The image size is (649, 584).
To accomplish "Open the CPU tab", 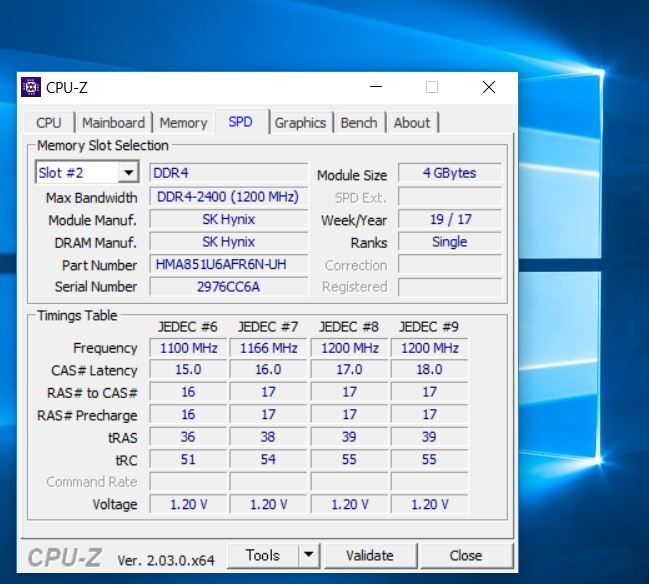I will coord(48,123).
